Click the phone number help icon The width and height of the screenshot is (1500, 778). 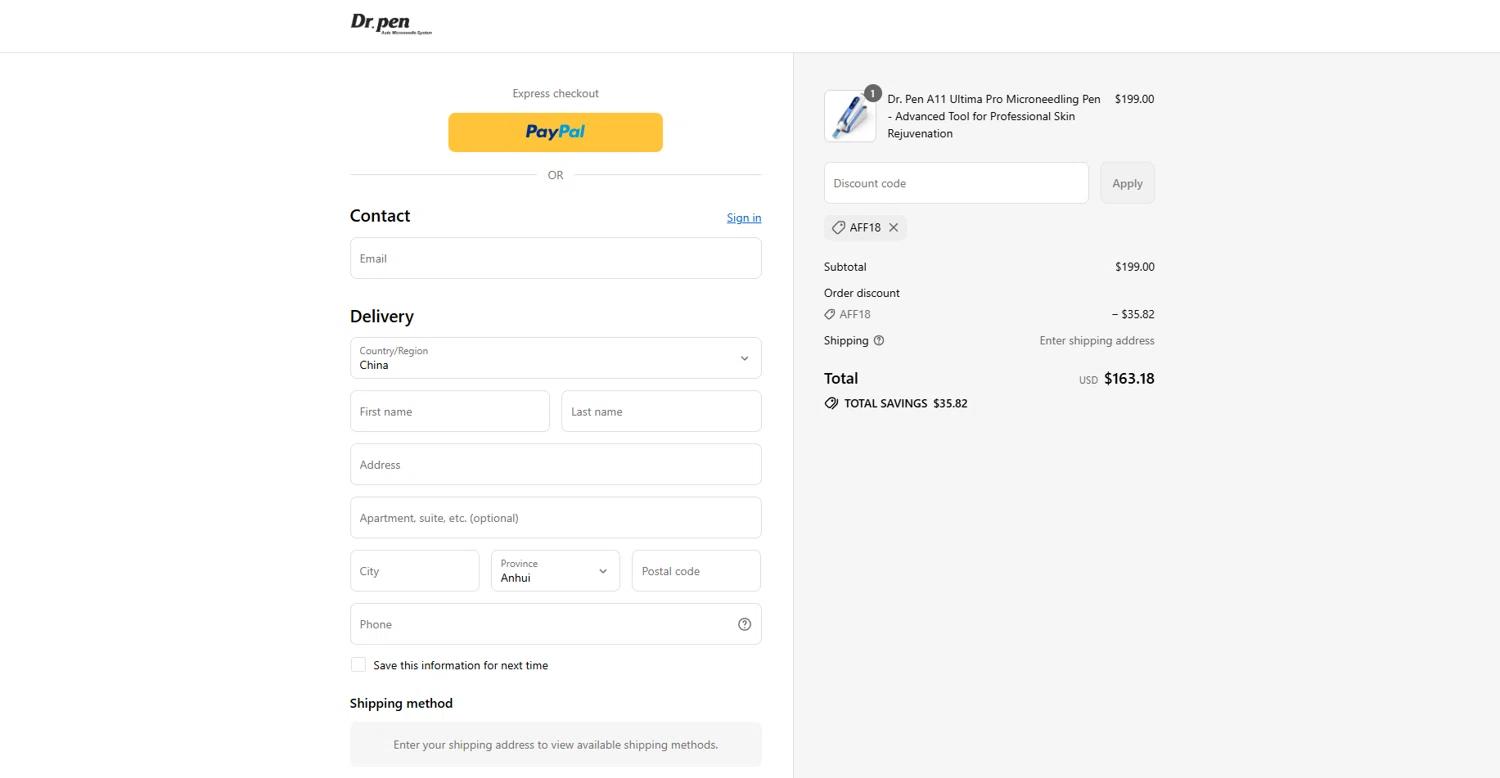tap(744, 624)
